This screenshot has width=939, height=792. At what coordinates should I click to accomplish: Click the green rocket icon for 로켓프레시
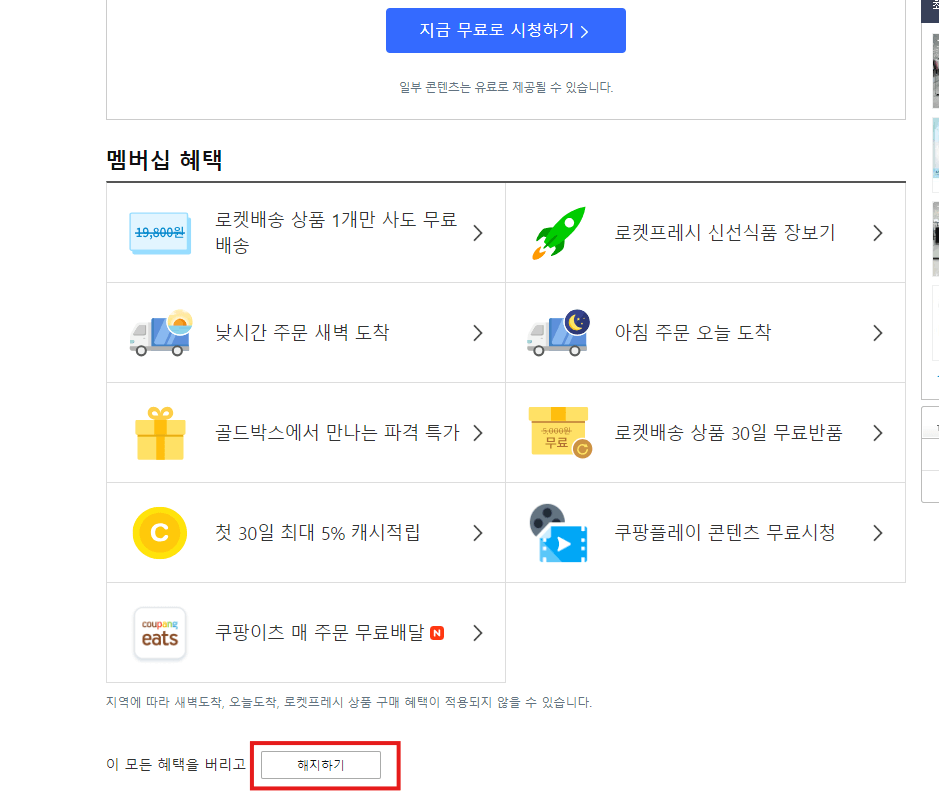point(559,233)
